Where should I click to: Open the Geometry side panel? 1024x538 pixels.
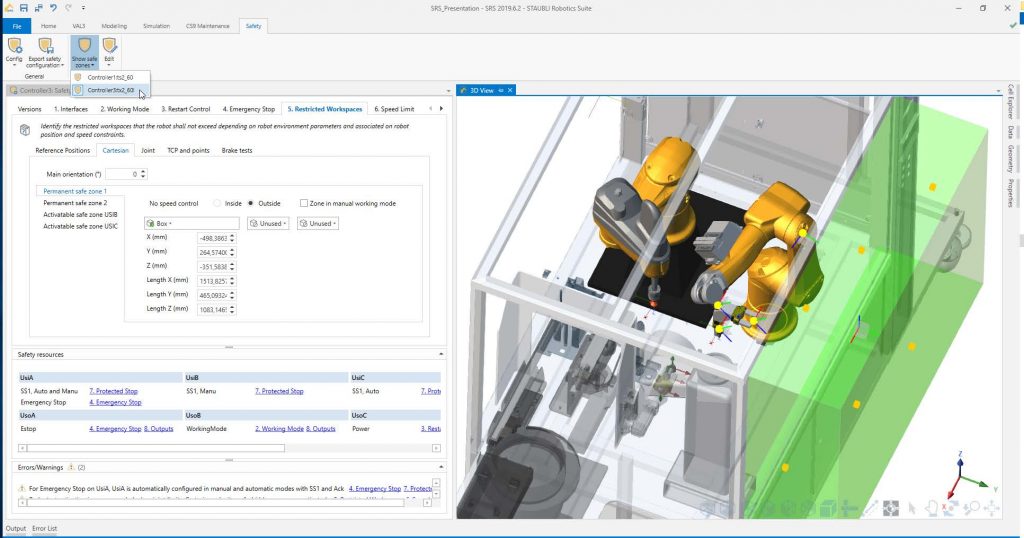click(x=1010, y=159)
